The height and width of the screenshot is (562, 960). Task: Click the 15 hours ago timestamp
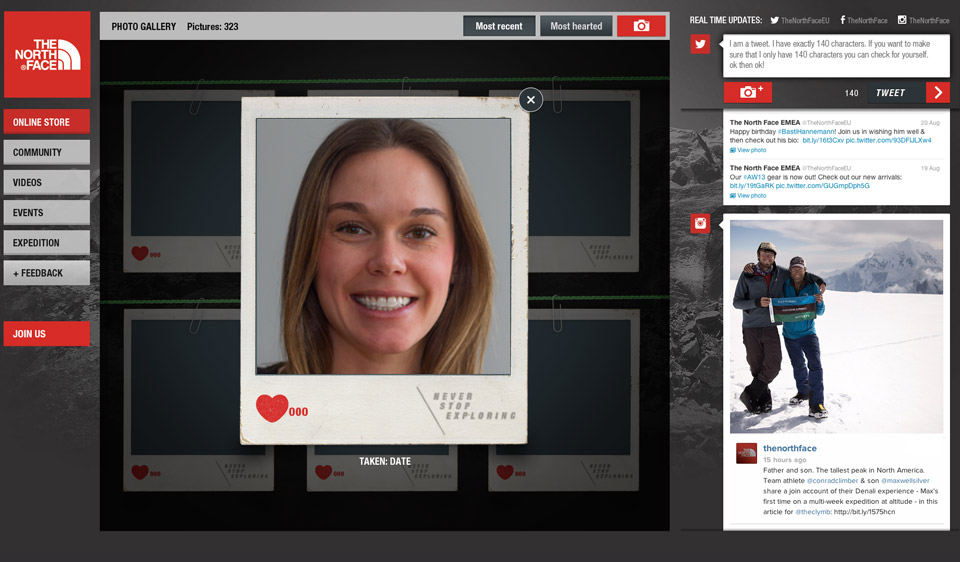point(784,460)
